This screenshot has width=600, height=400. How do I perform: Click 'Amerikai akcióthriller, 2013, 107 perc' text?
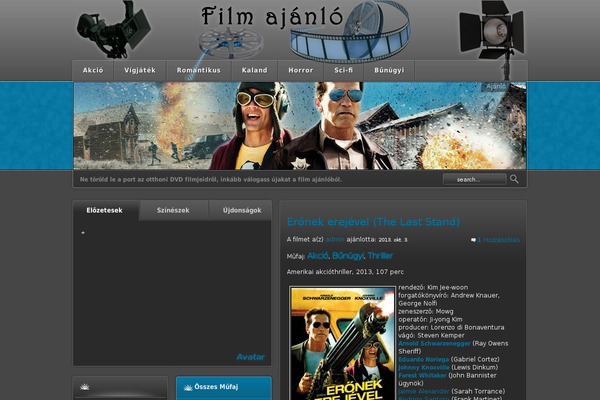[x=345, y=272]
